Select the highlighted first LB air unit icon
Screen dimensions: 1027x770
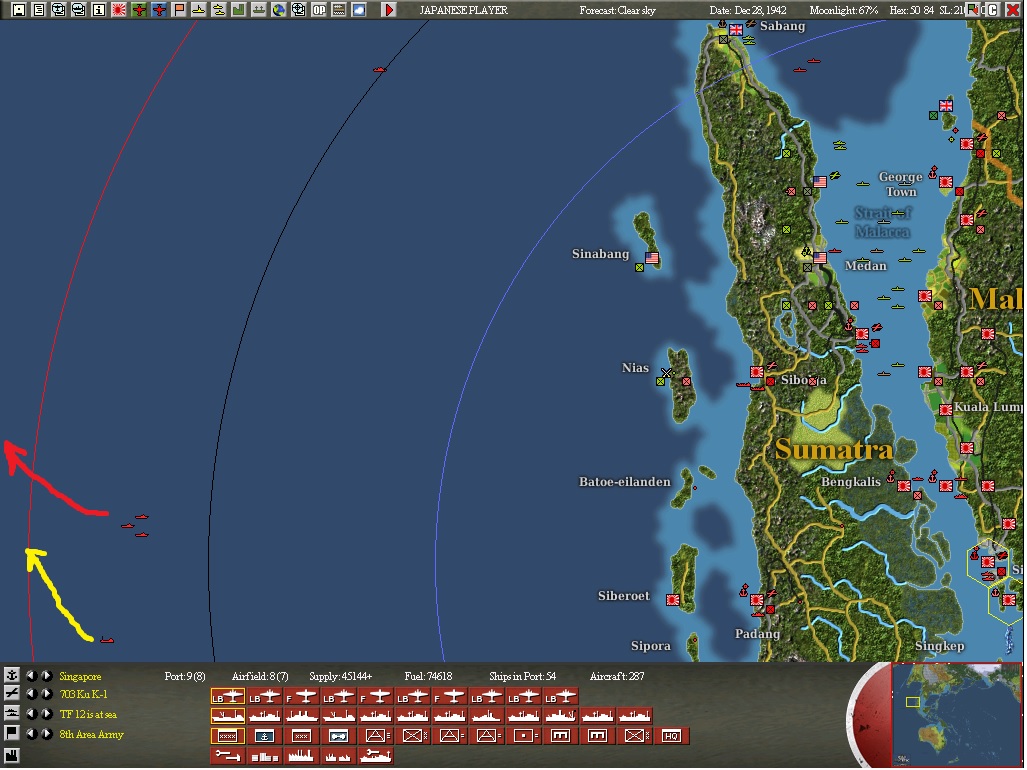[x=227, y=697]
